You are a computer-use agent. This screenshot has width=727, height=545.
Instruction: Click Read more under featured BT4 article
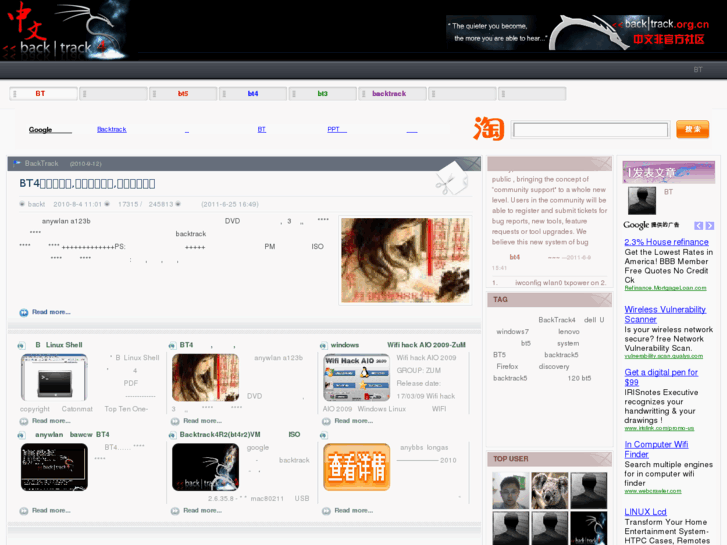coord(51,312)
